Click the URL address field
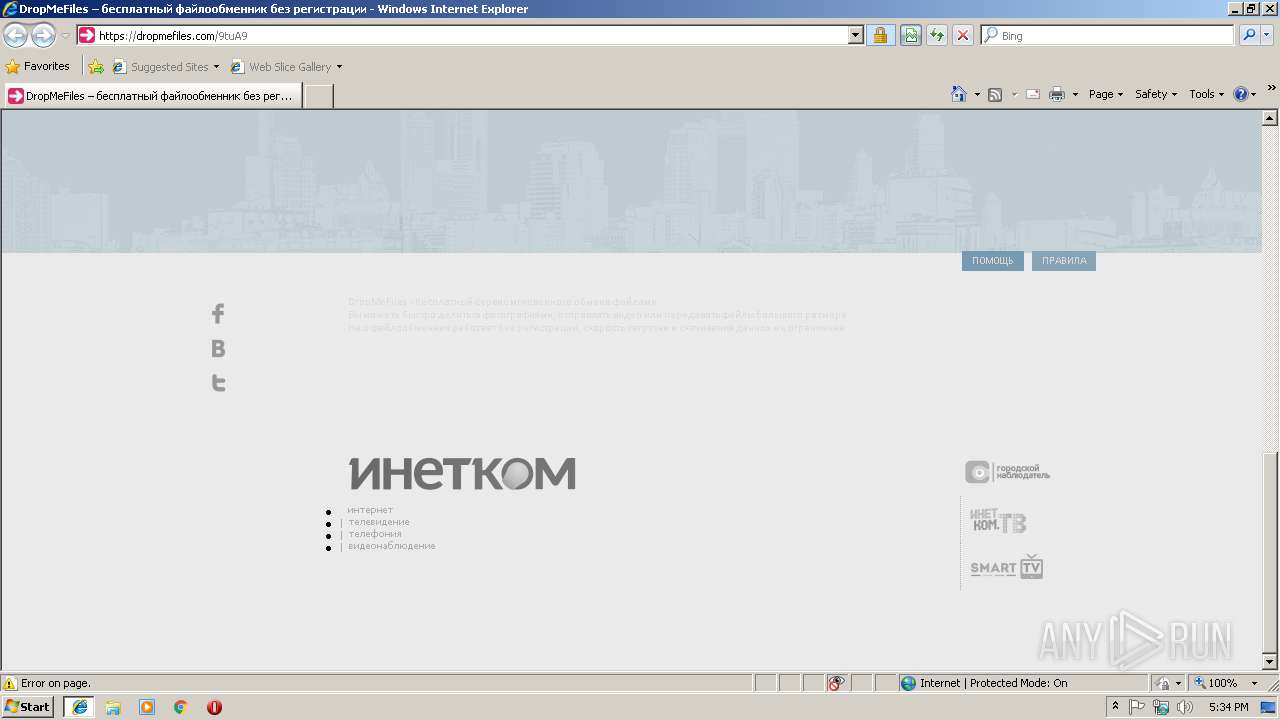The height and width of the screenshot is (720, 1280). pos(461,36)
